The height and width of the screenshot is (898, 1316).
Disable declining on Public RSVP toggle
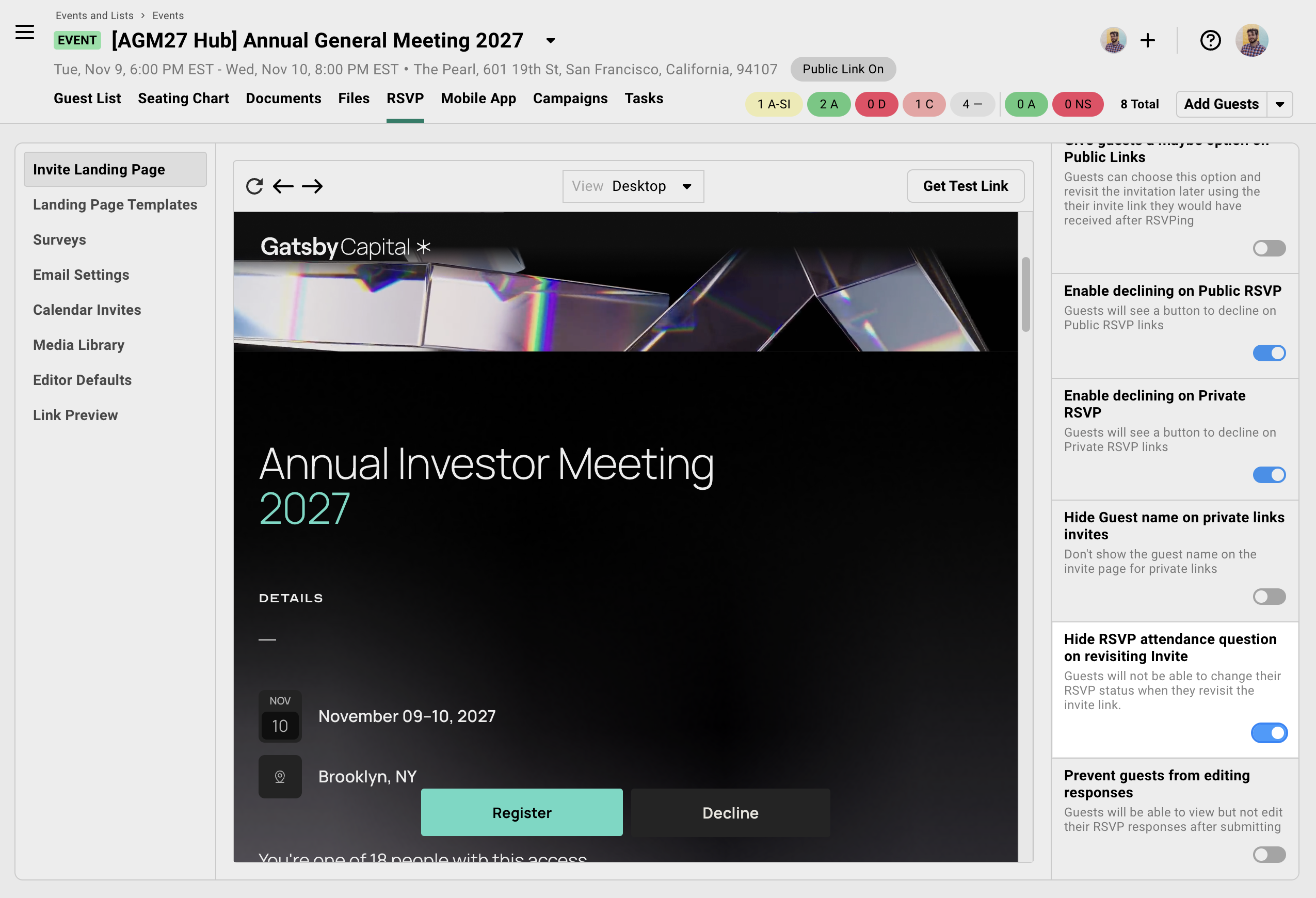click(1269, 354)
